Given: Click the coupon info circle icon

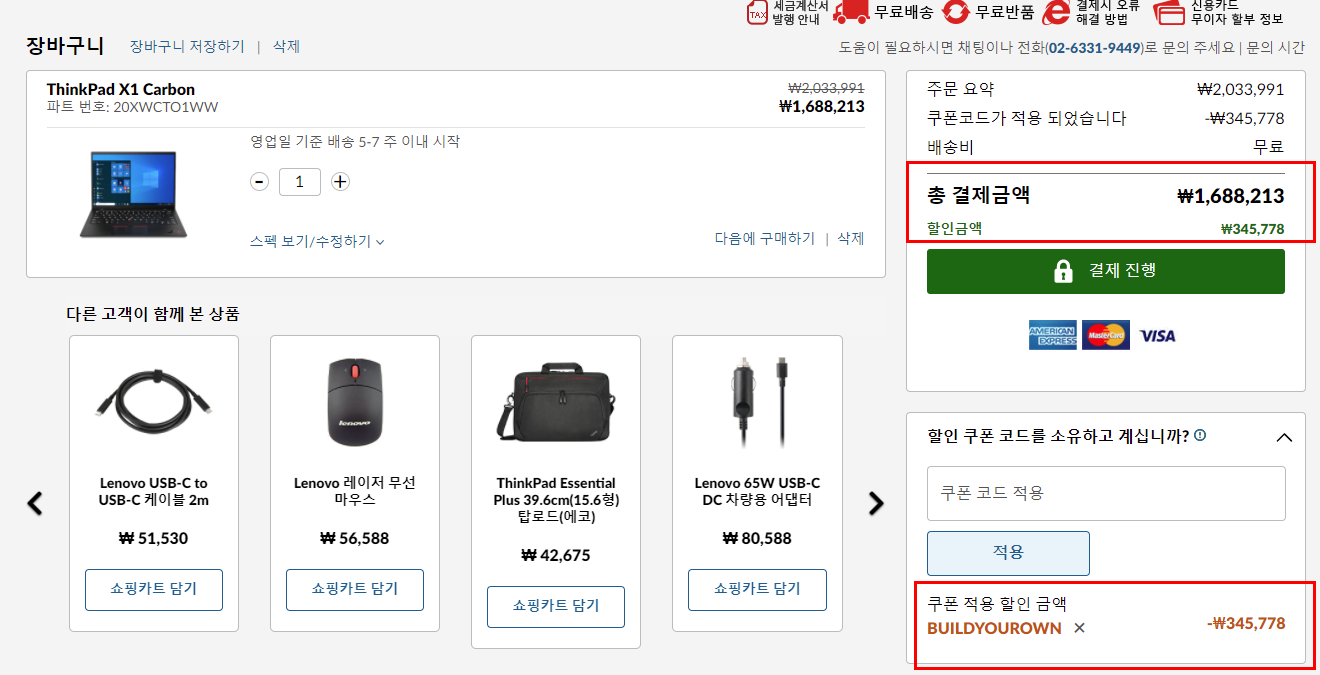Looking at the screenshot, I should click(1200, 435).
